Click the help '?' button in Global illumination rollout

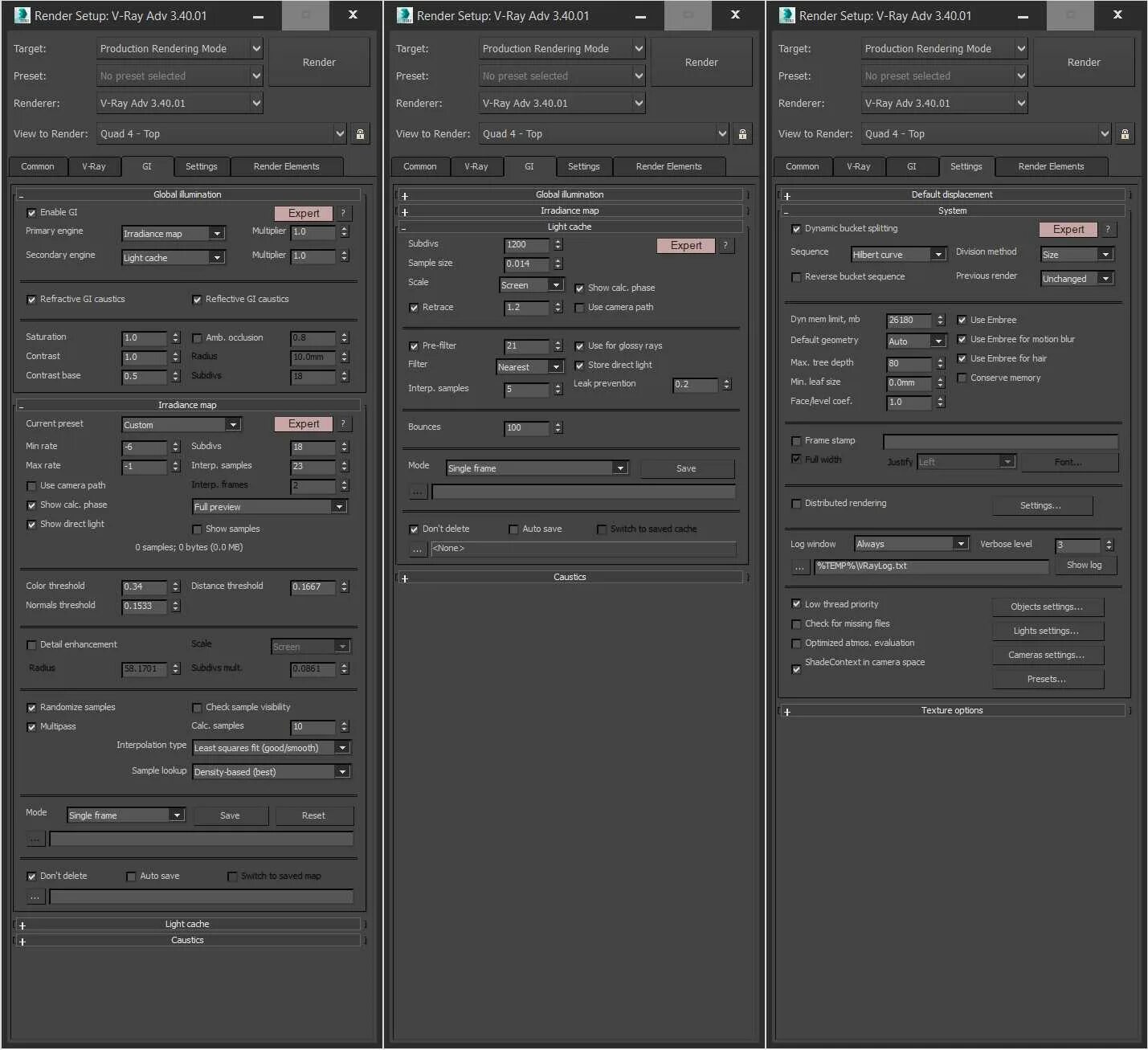tap(343, 213)
